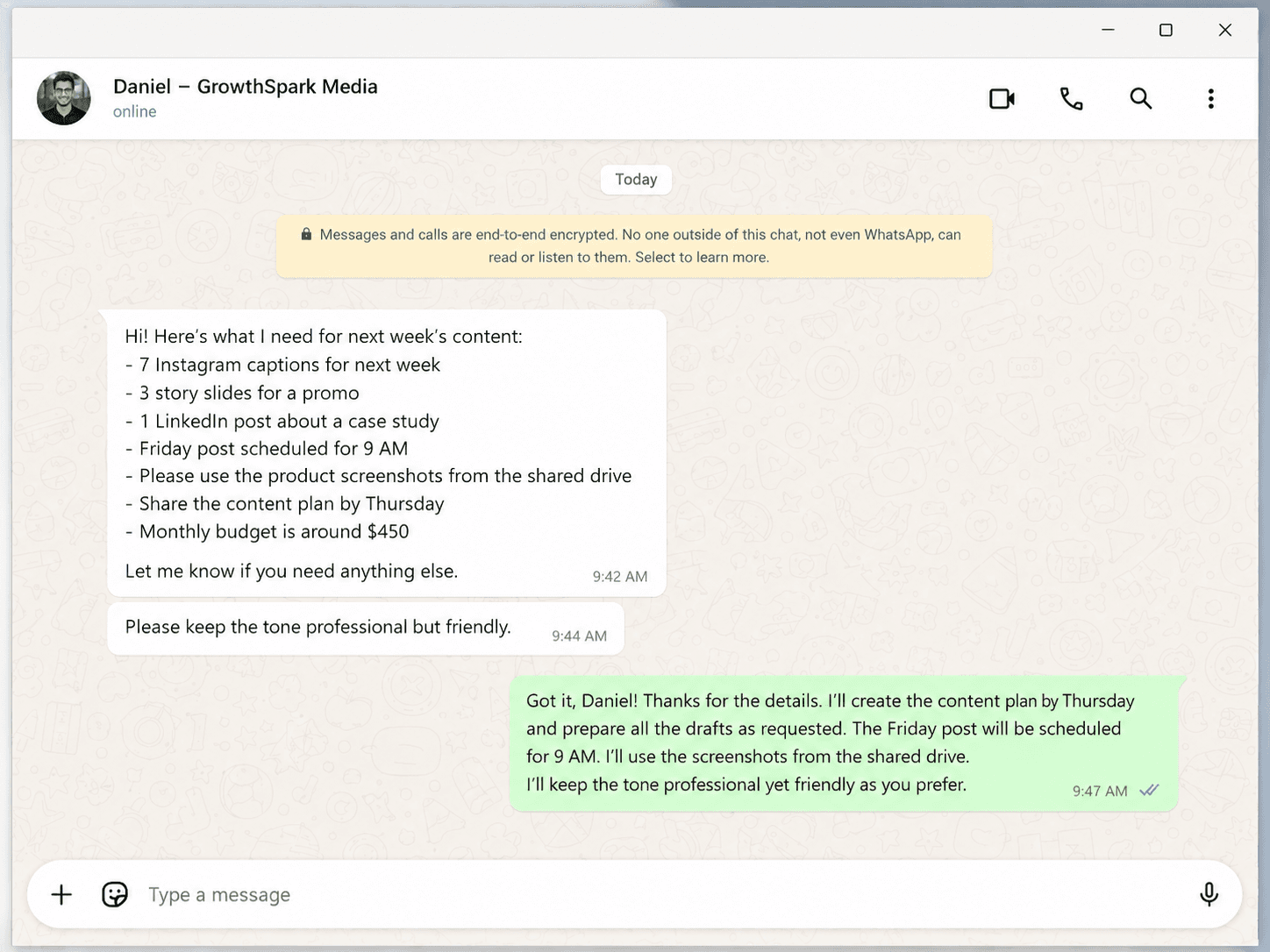Click 'Let me know if you need anything else.'
Screen dimensions: 1270x952
tap(291, 572)
